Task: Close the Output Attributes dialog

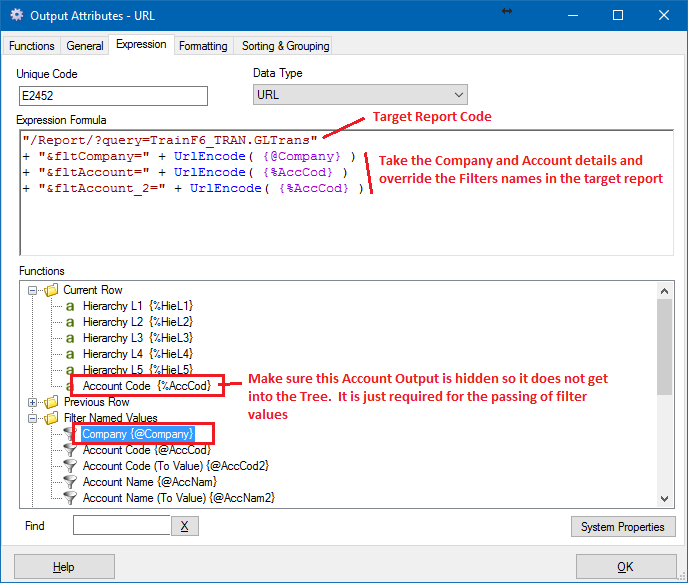Action: tap(664, 15)
